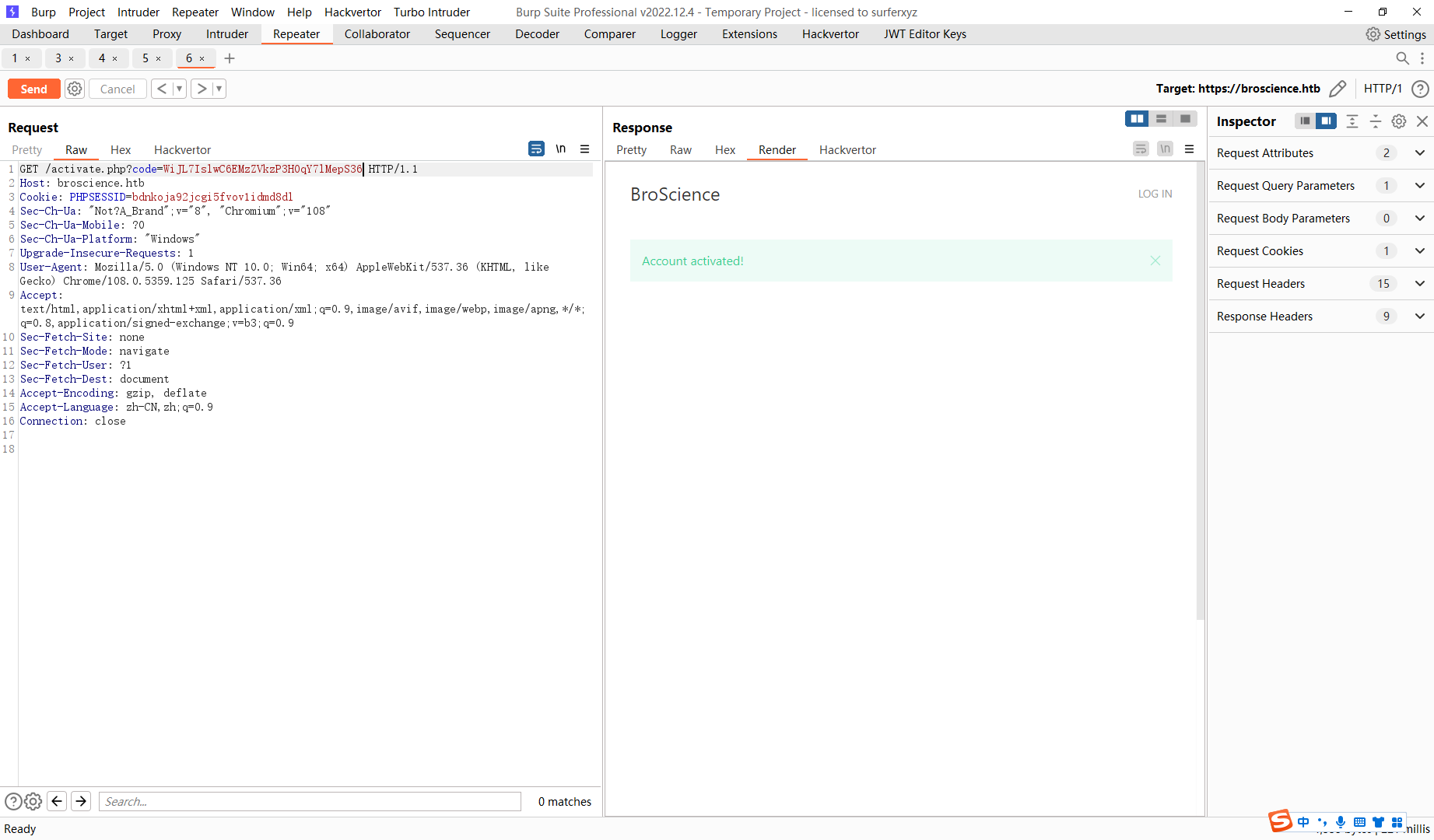Switch to Repeater tab 5

click(x=146, y=58)
